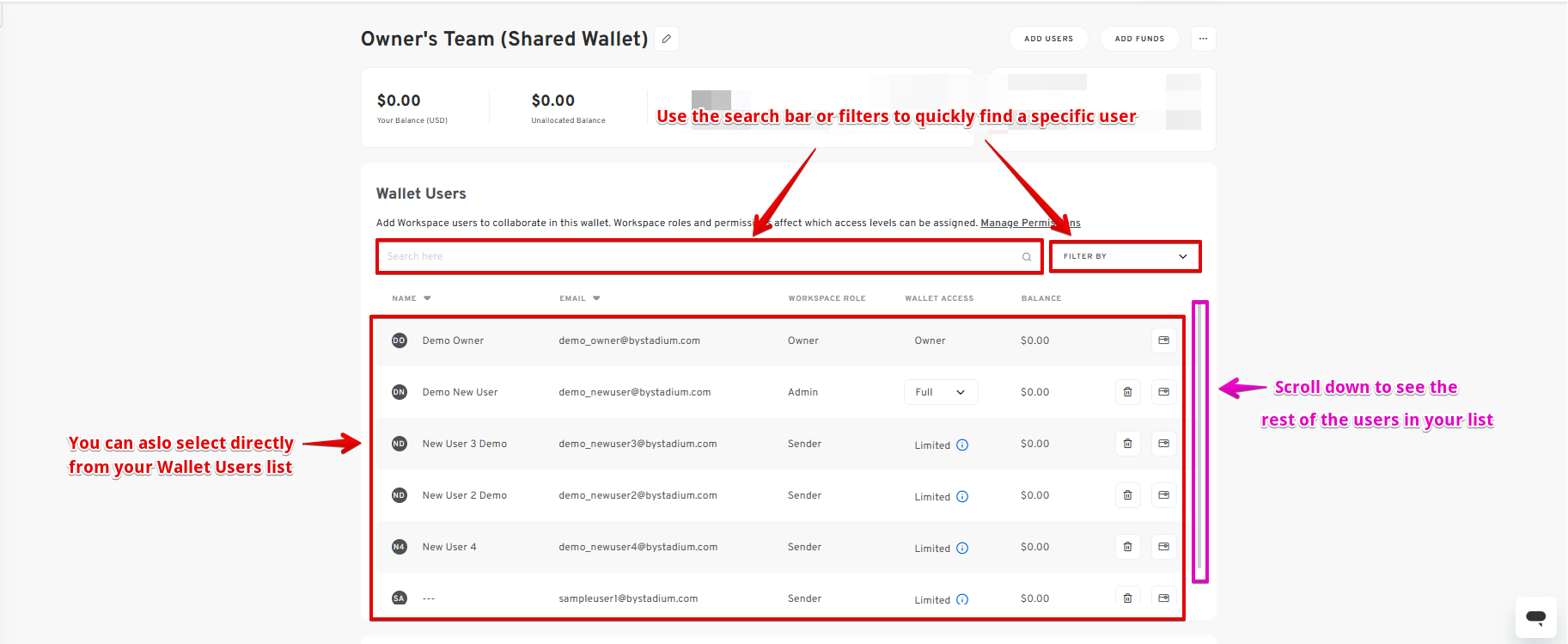Open wallet card icon for Demo Owner

pos(1163,340)
